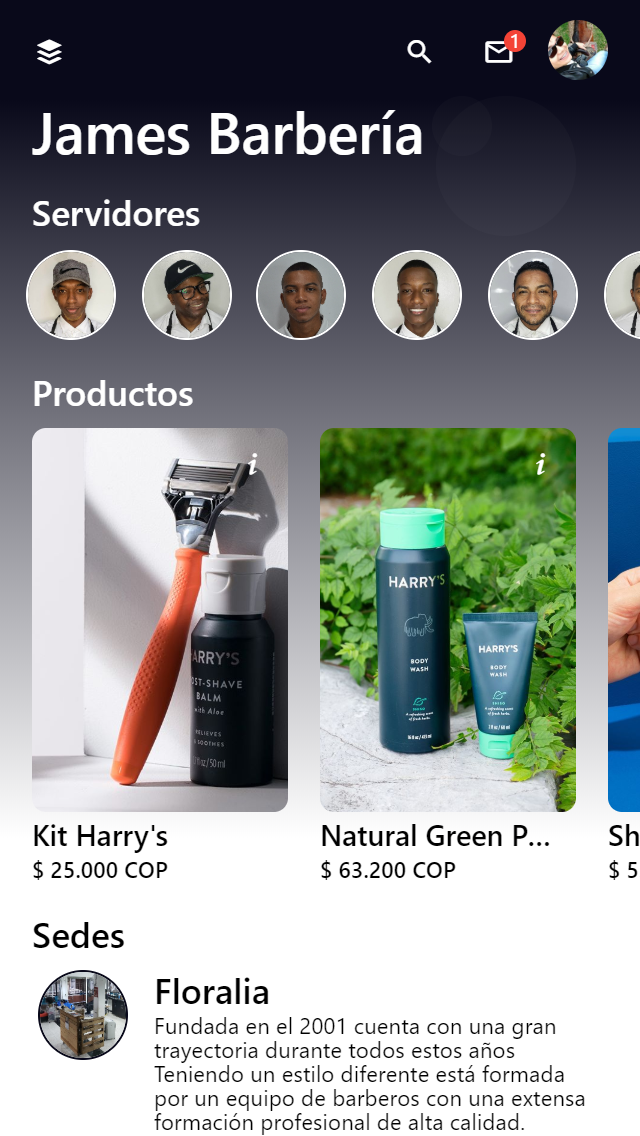Select the barber wearing gray Nike cap
Screen dimensions: 640x1136
pos(71,295)
